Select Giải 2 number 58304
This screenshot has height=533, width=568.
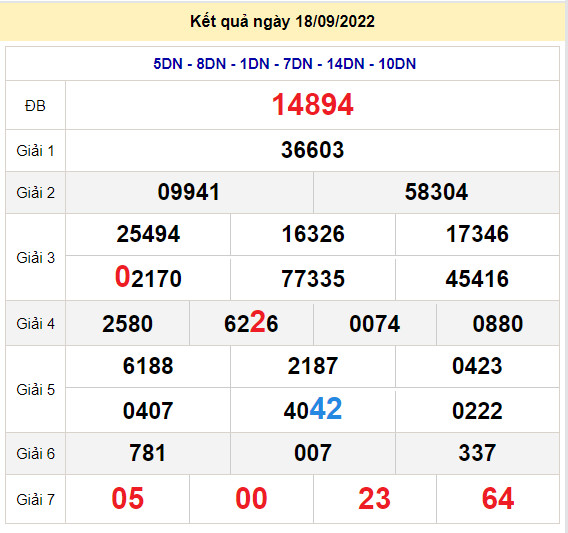(436, 192)
